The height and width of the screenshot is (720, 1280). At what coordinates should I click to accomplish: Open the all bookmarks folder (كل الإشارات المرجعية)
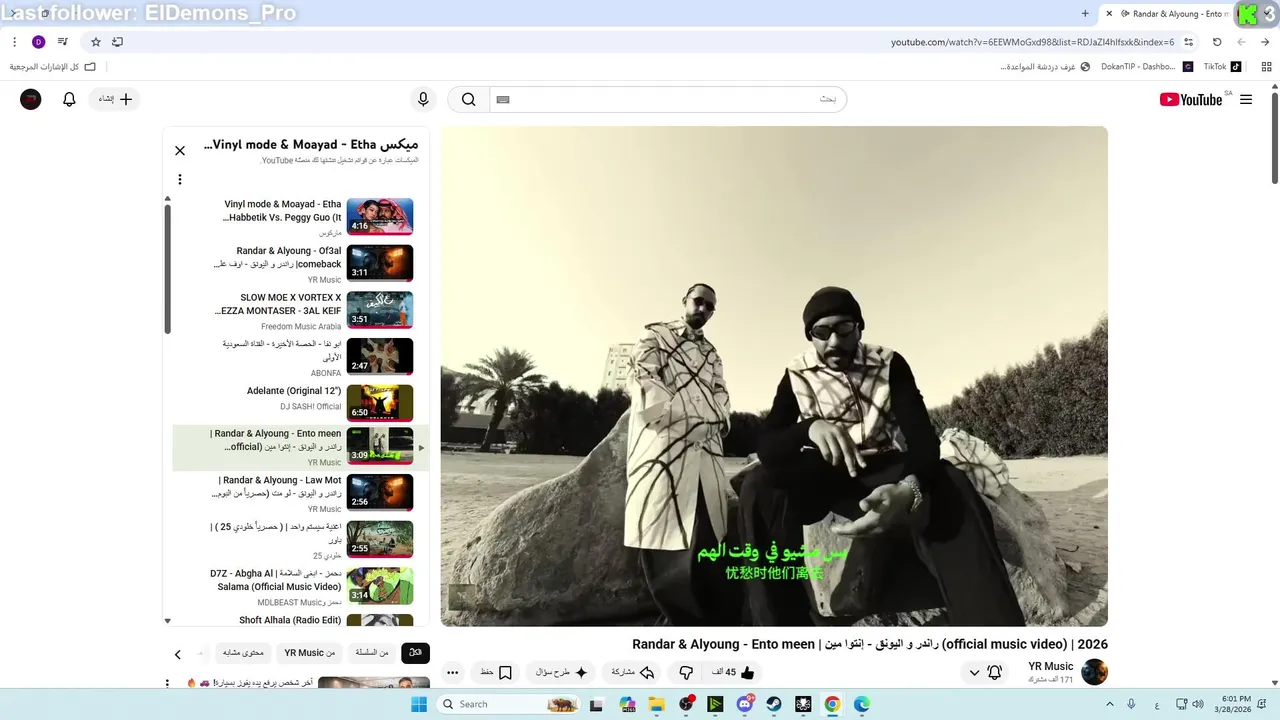tap(52, 67)
